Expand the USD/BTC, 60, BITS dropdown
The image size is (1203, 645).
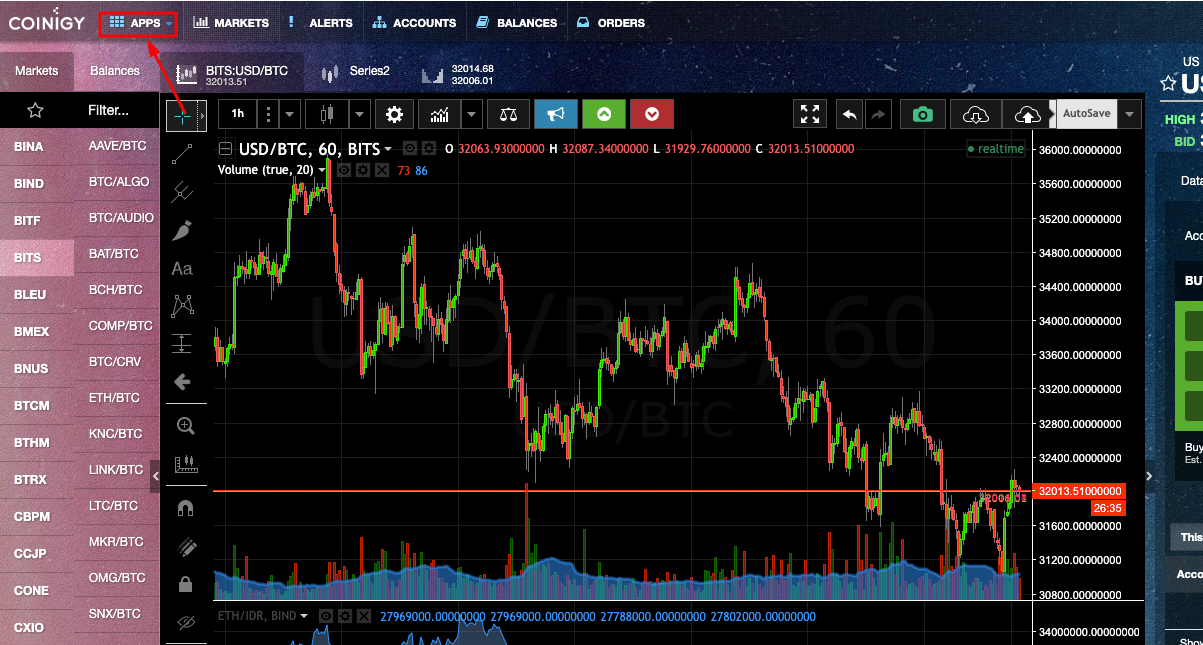click(x=388, y=149)
